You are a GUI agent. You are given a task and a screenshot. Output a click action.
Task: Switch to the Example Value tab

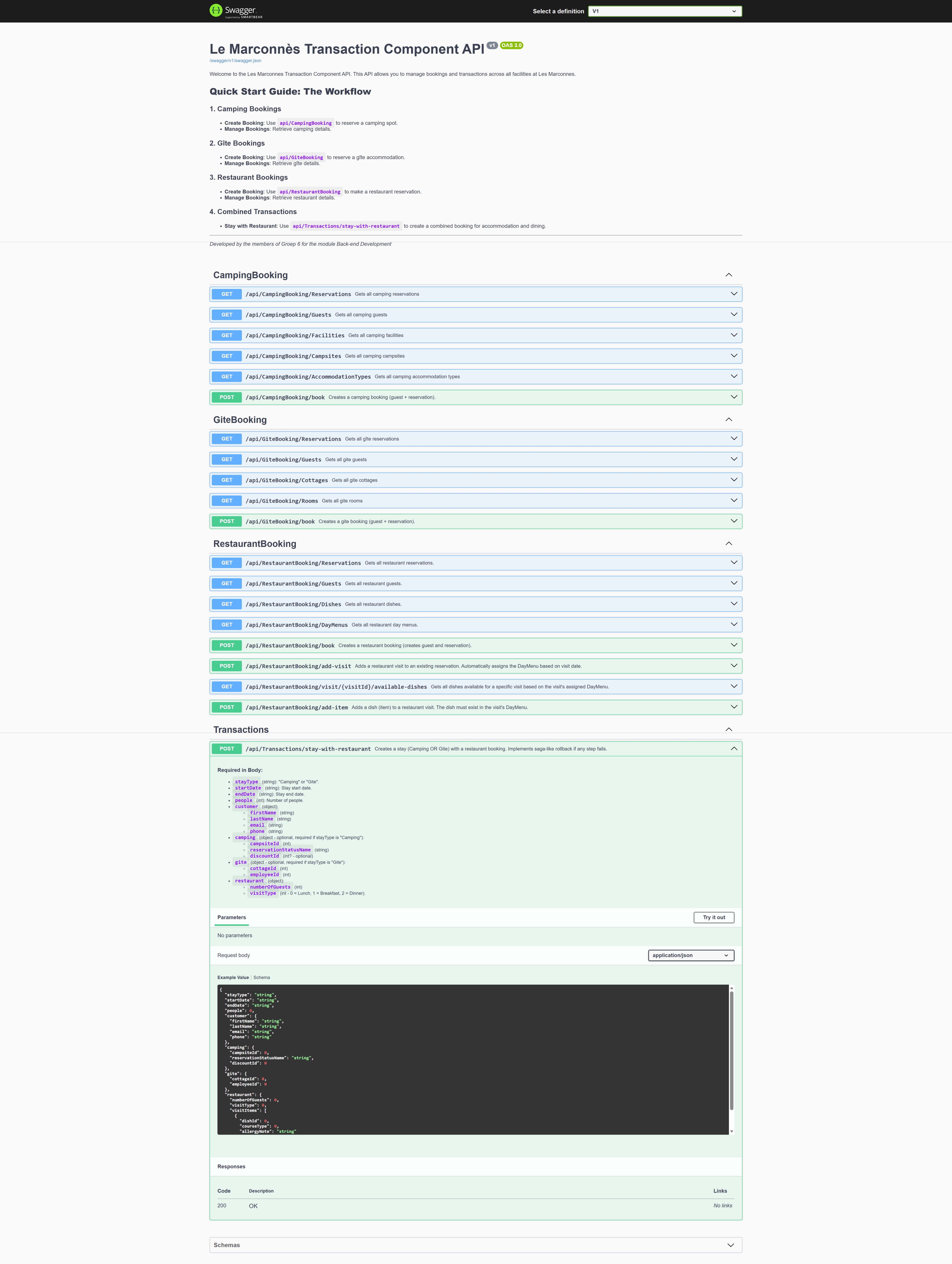[x=233, y=978]
